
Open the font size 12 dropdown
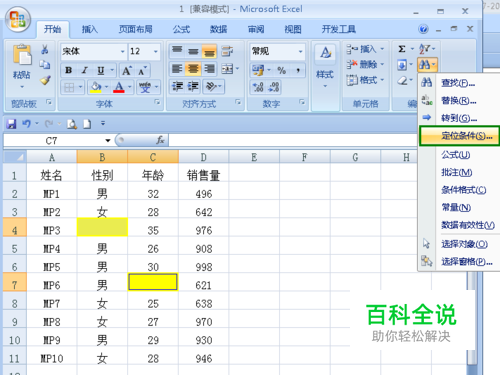click(x=155, y=51)
